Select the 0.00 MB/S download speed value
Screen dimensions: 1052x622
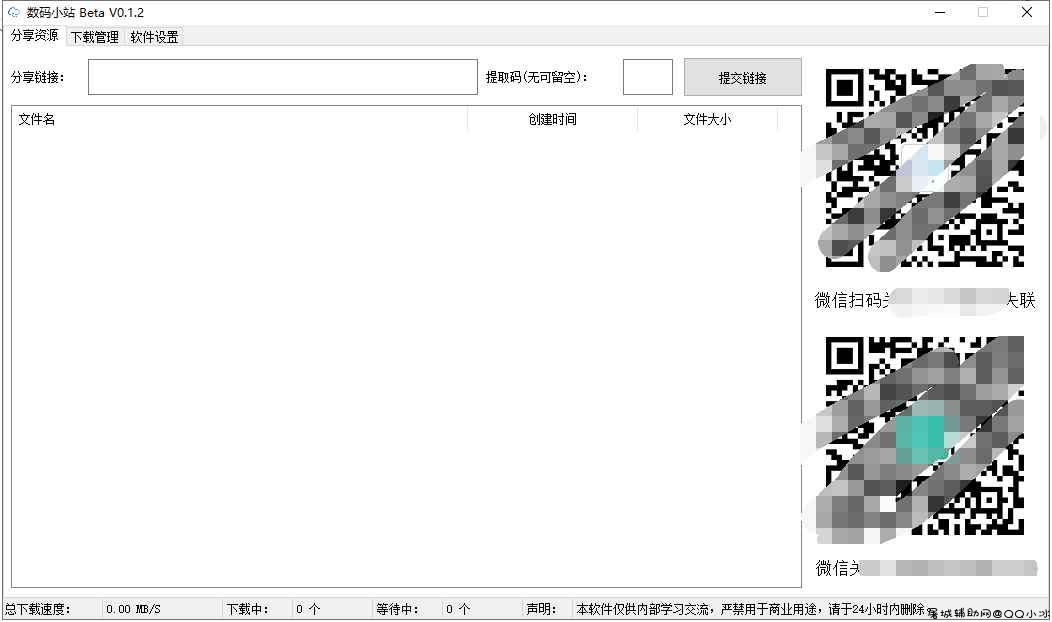click(x=134, y=609)
